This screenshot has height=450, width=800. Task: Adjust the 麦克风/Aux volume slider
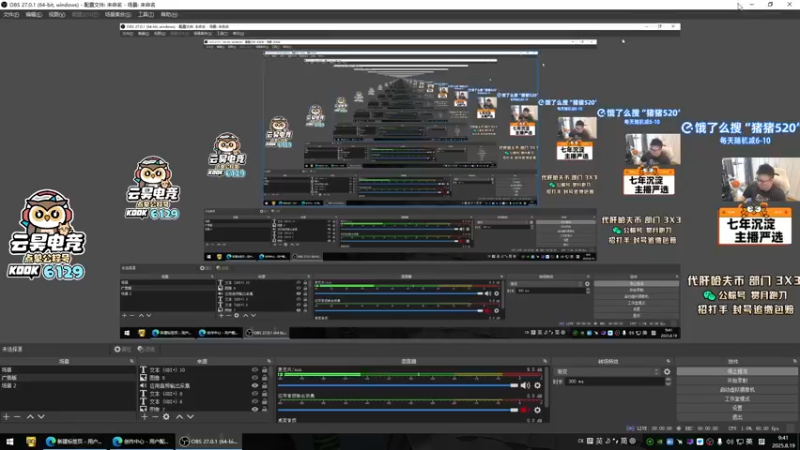(x=398, y=386)
